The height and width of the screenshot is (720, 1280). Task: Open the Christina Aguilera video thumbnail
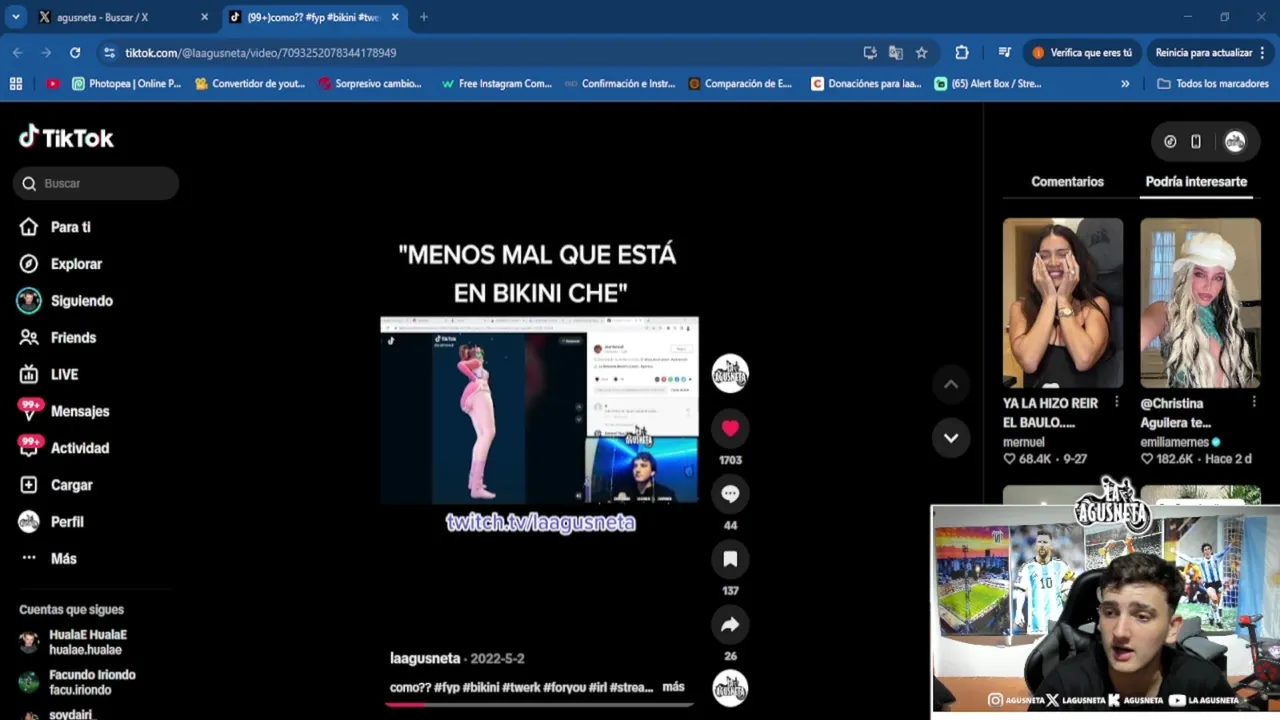point(1200,302)
